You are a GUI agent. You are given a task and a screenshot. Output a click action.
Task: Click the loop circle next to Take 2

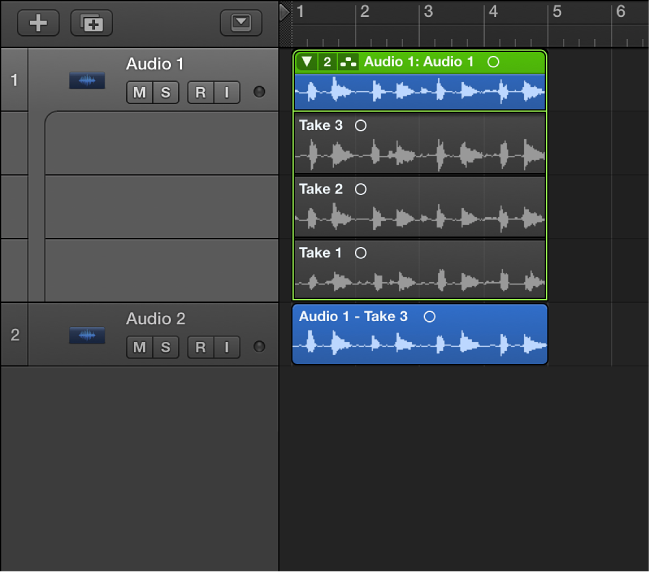click(361, 189)
